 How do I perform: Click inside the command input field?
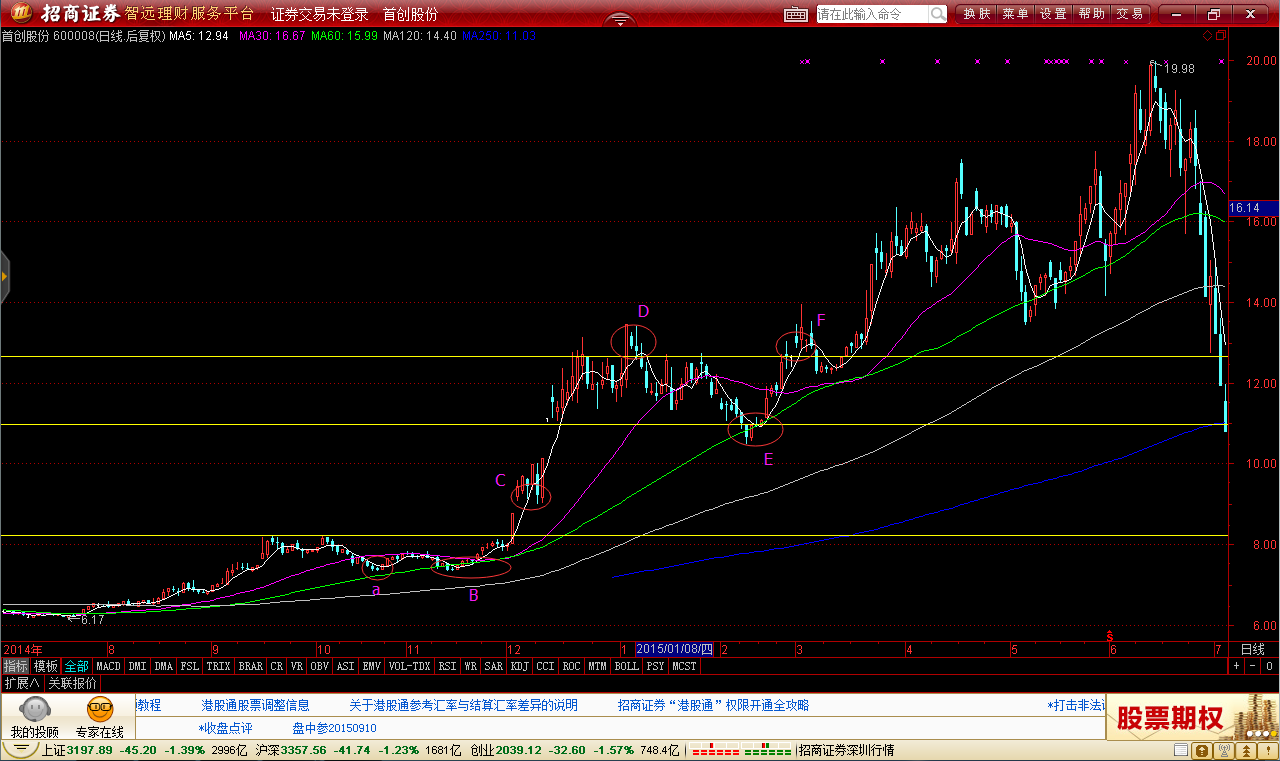point(871,14)
